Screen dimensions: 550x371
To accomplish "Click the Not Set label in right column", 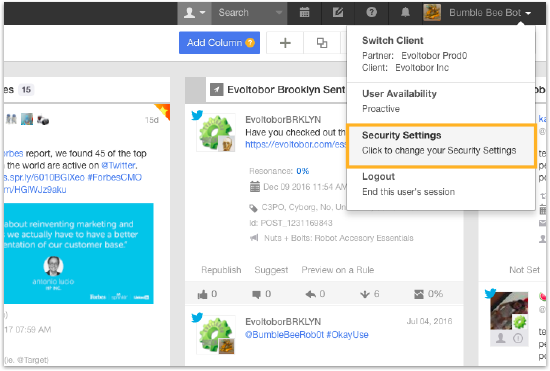I will pos(524,270).
